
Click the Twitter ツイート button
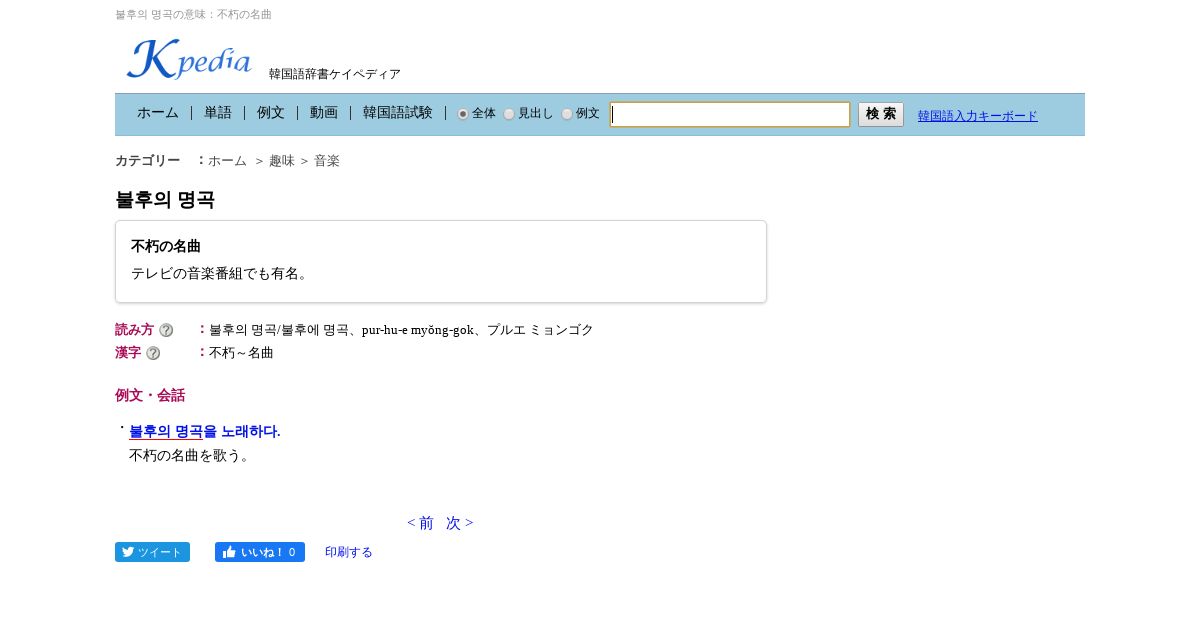pyautogui.click(x=152, y=552)
